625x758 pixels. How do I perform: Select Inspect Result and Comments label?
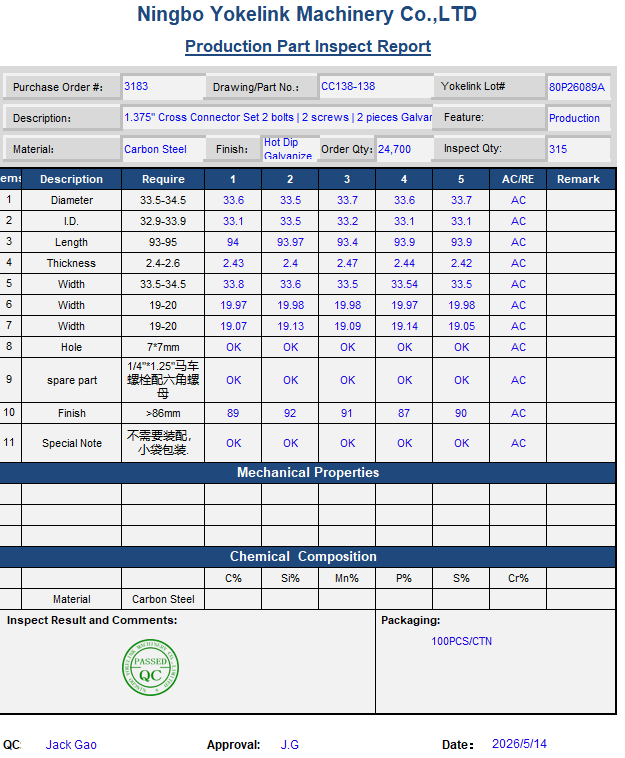point(92,620)
